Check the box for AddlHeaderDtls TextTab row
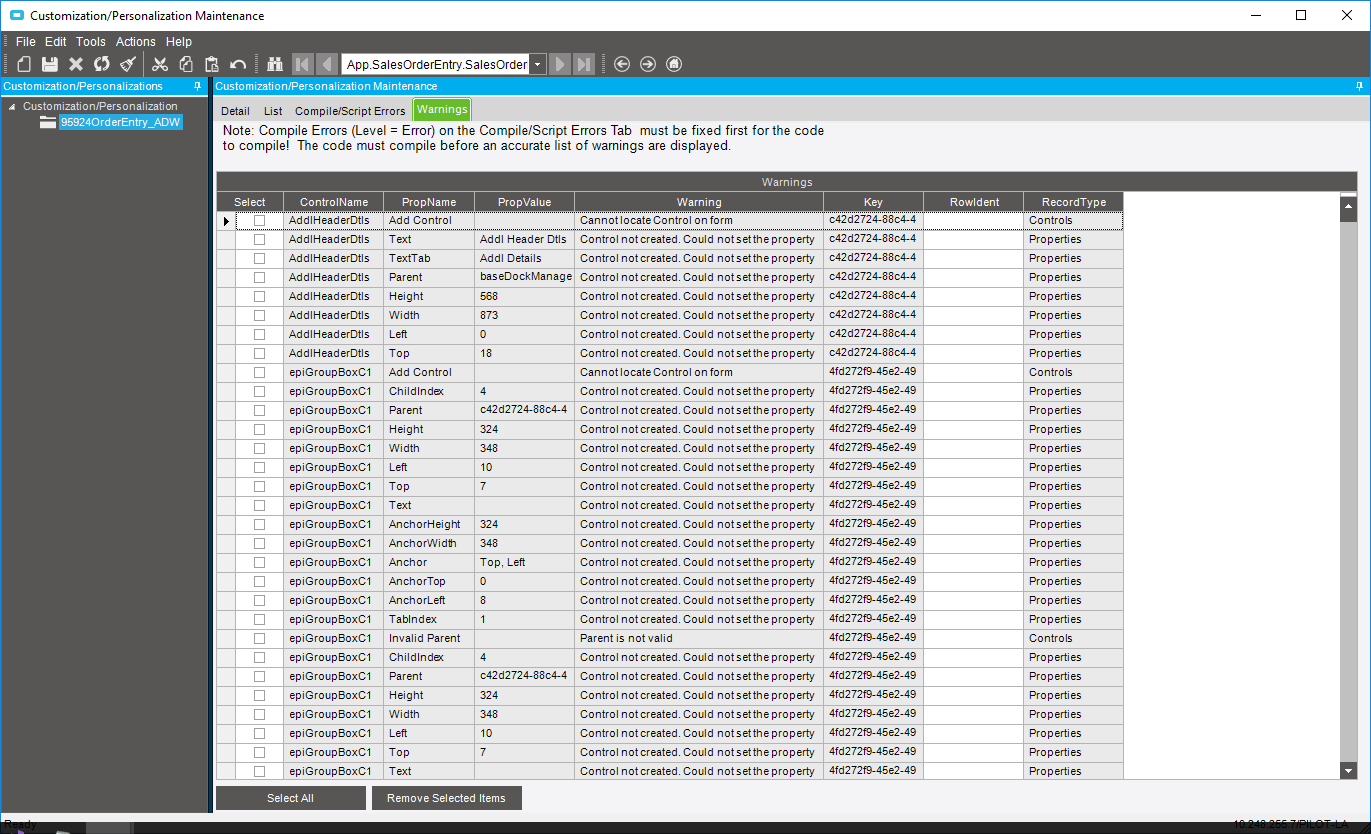 tap(260, 258)
